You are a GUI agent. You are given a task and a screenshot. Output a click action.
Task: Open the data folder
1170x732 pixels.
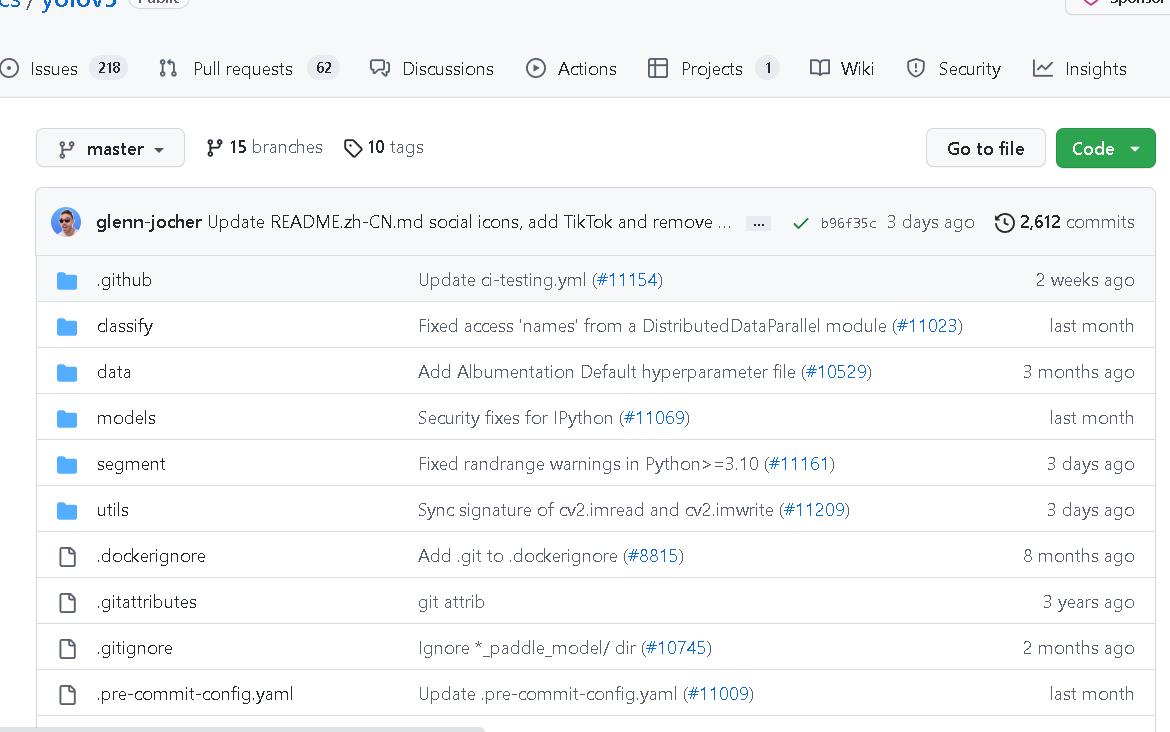(113, 372)
